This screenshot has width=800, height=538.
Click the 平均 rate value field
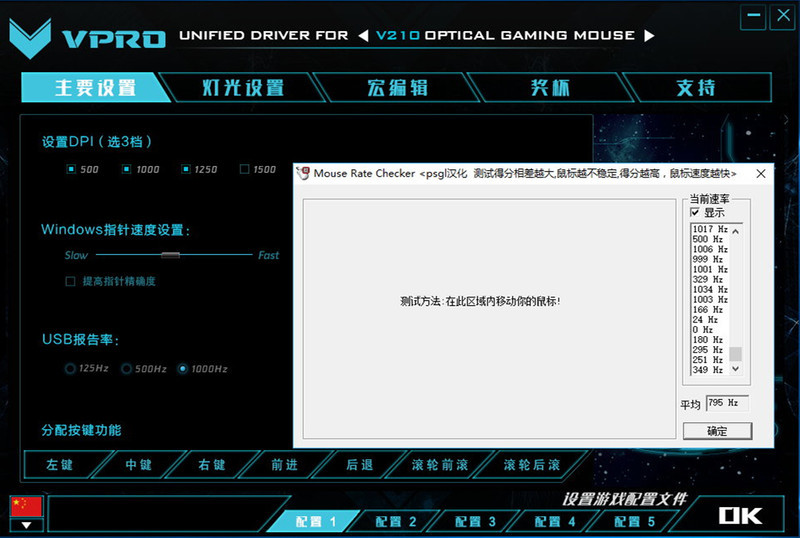727,403
